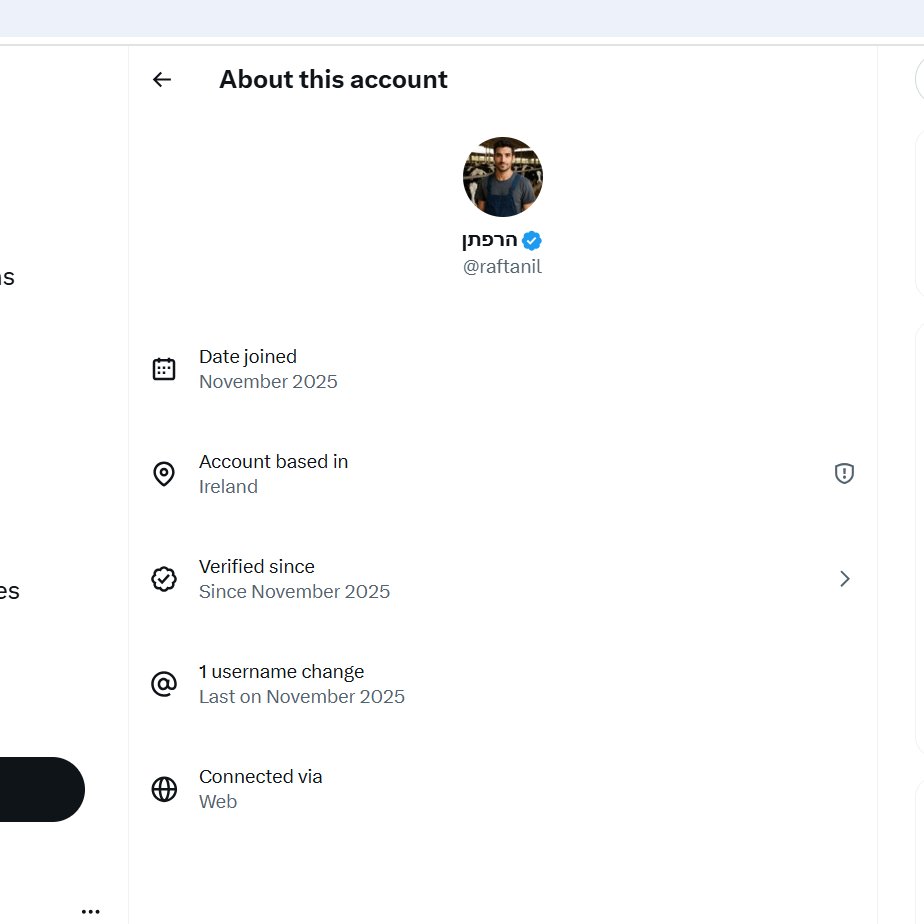Click the Account based in label

click(x=273, y=461)
